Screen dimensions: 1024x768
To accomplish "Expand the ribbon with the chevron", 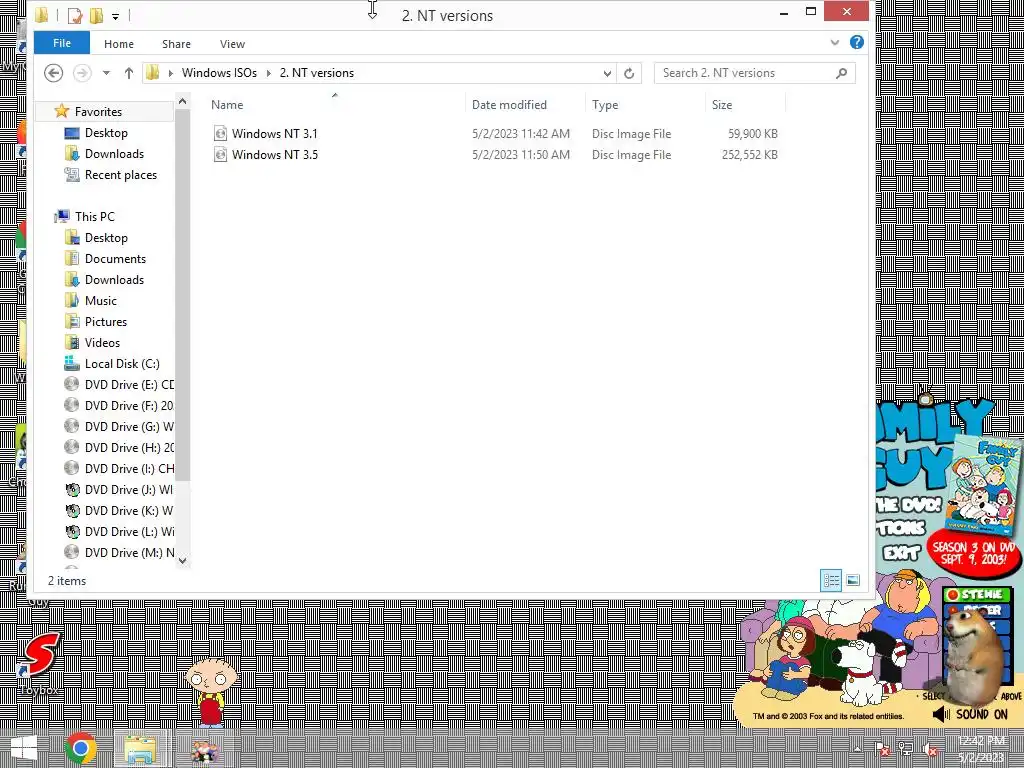I will pyautogui.click(x=835, y=42).
